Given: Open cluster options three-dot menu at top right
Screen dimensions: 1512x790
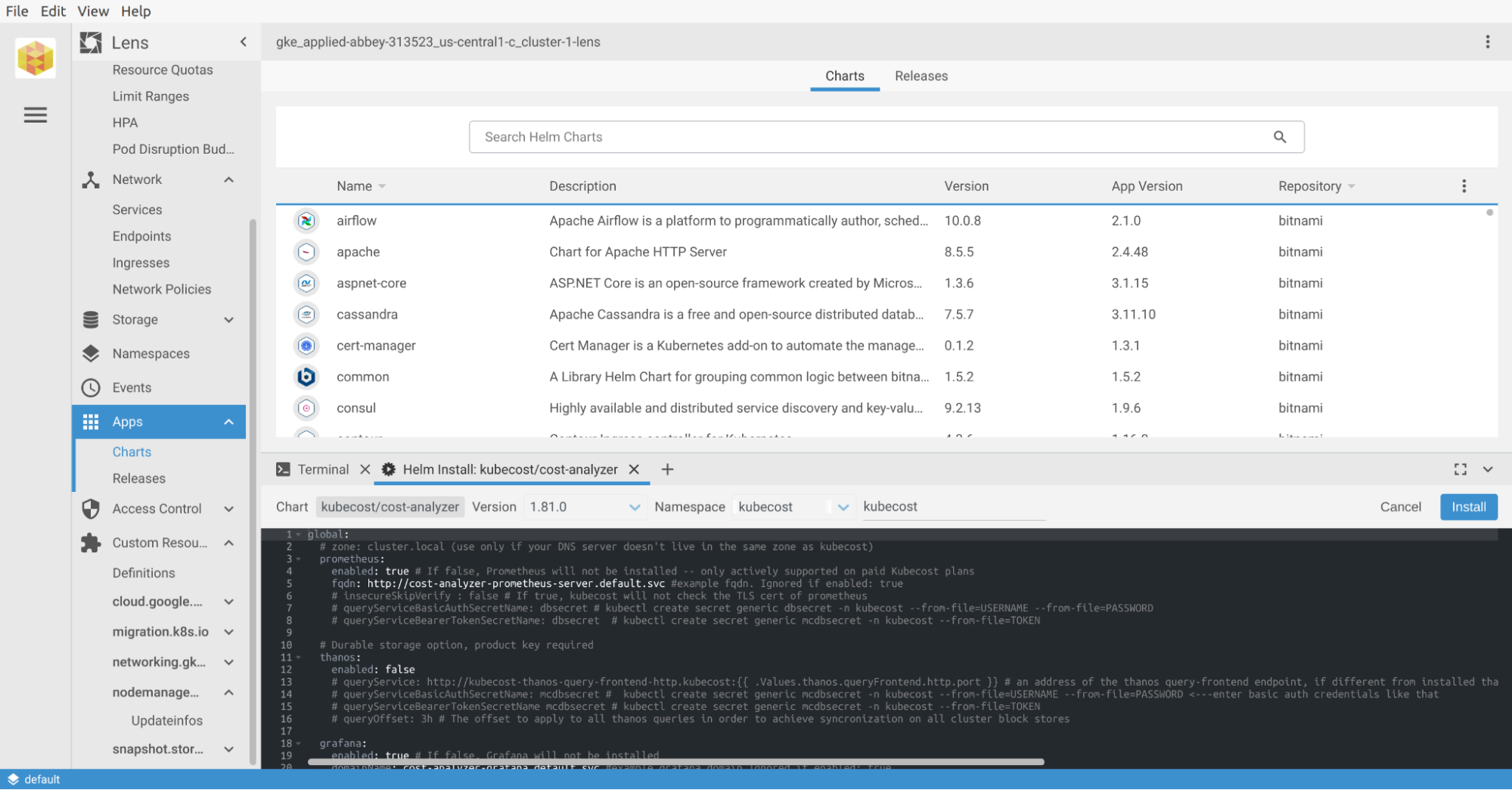Looking at the screenshot, I should pyautogui.click(x=1487, y=42).
